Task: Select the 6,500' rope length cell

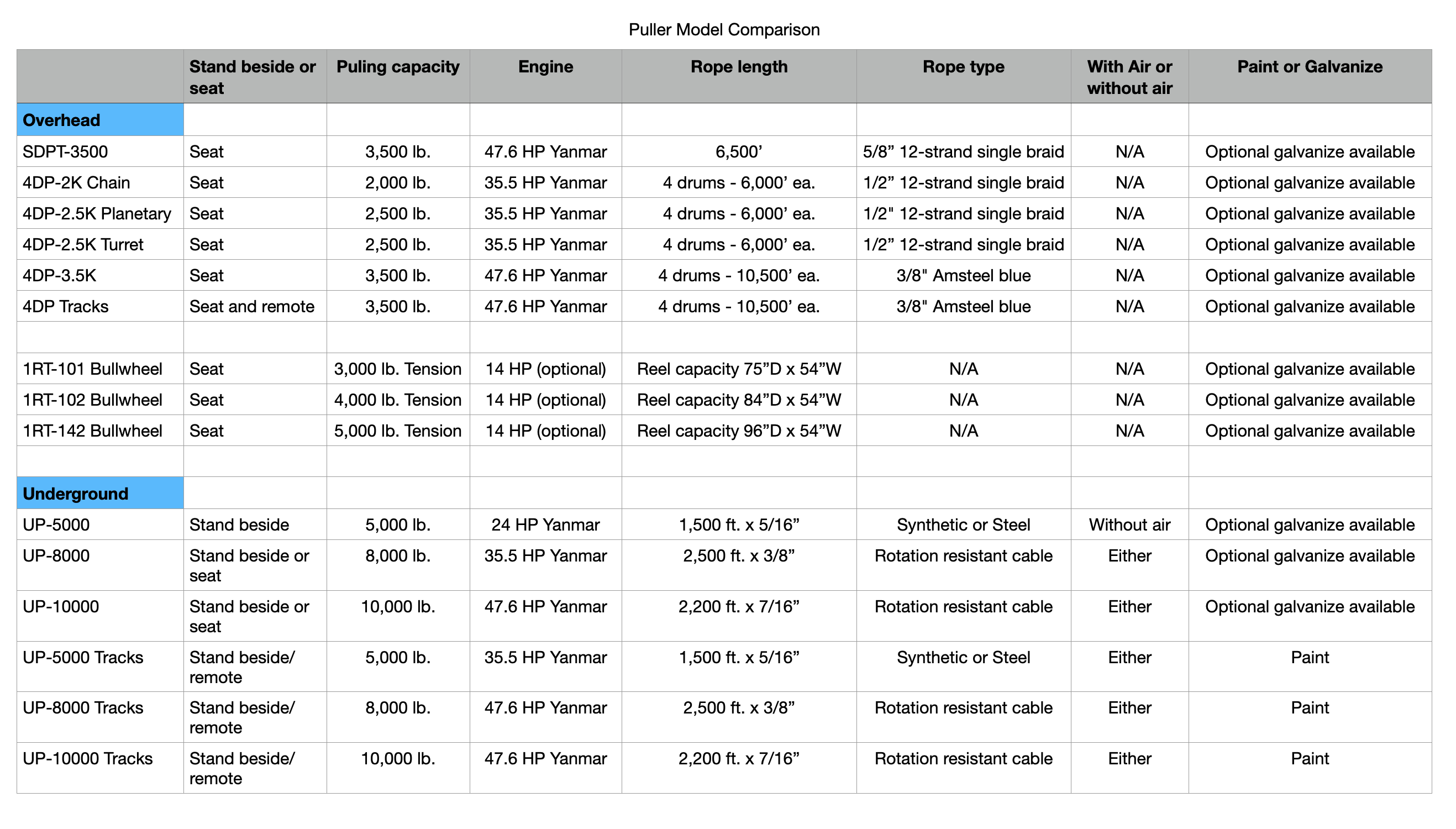Action: coord(738,151)
